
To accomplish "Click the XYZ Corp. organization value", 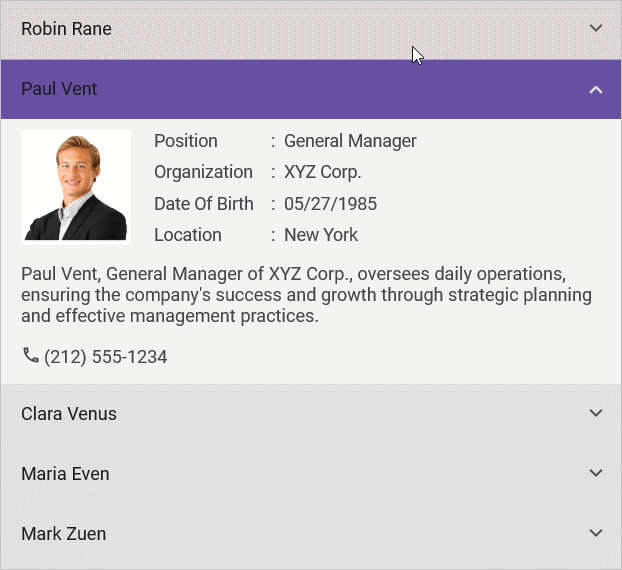I will (322, 172).
